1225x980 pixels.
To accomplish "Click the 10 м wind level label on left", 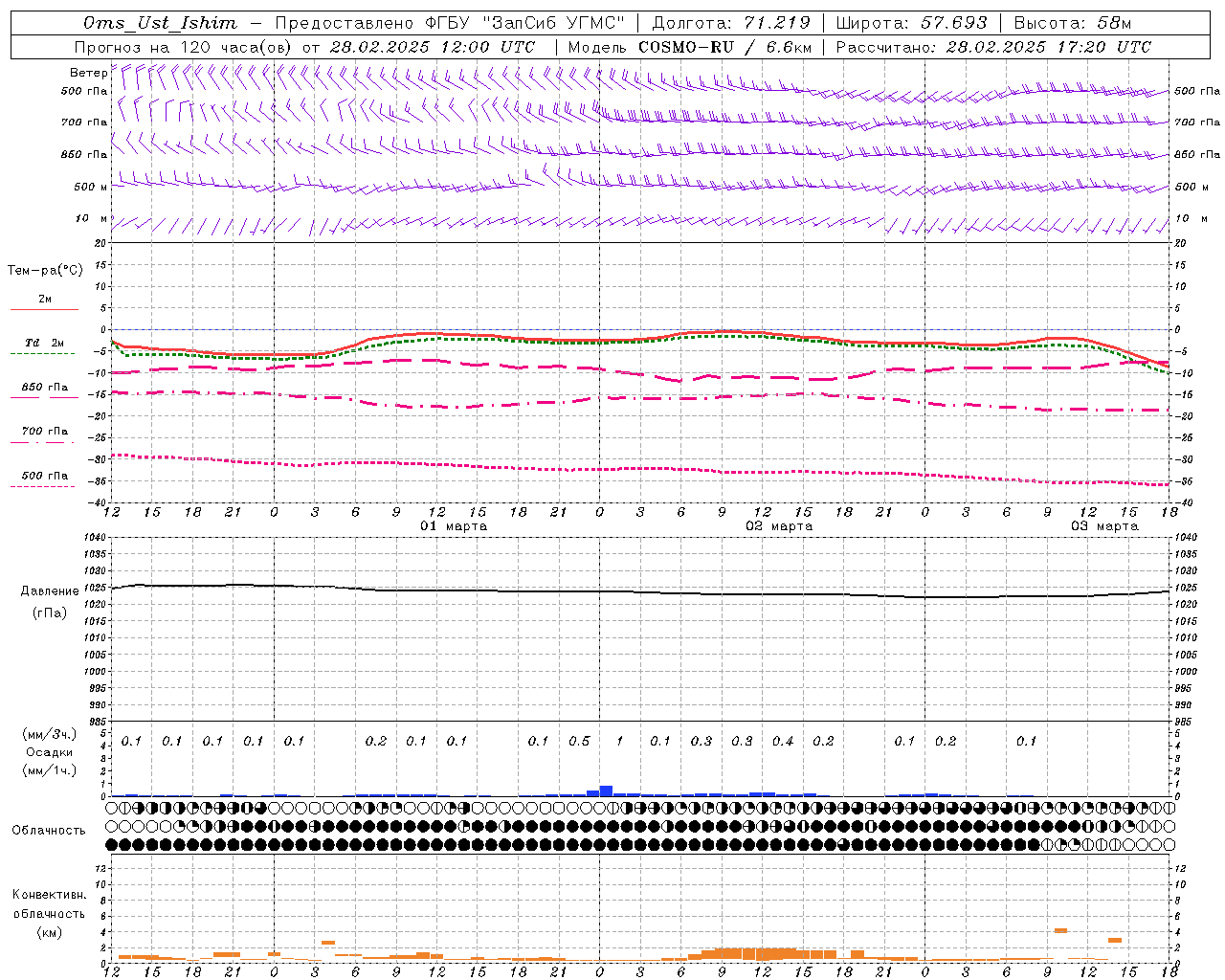I will click(91, 219).
